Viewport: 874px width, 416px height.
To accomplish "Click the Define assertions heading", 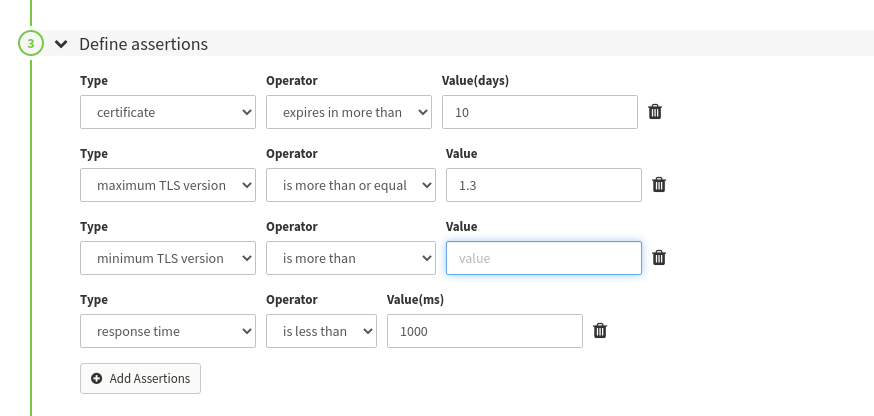I will coord(143,44).
